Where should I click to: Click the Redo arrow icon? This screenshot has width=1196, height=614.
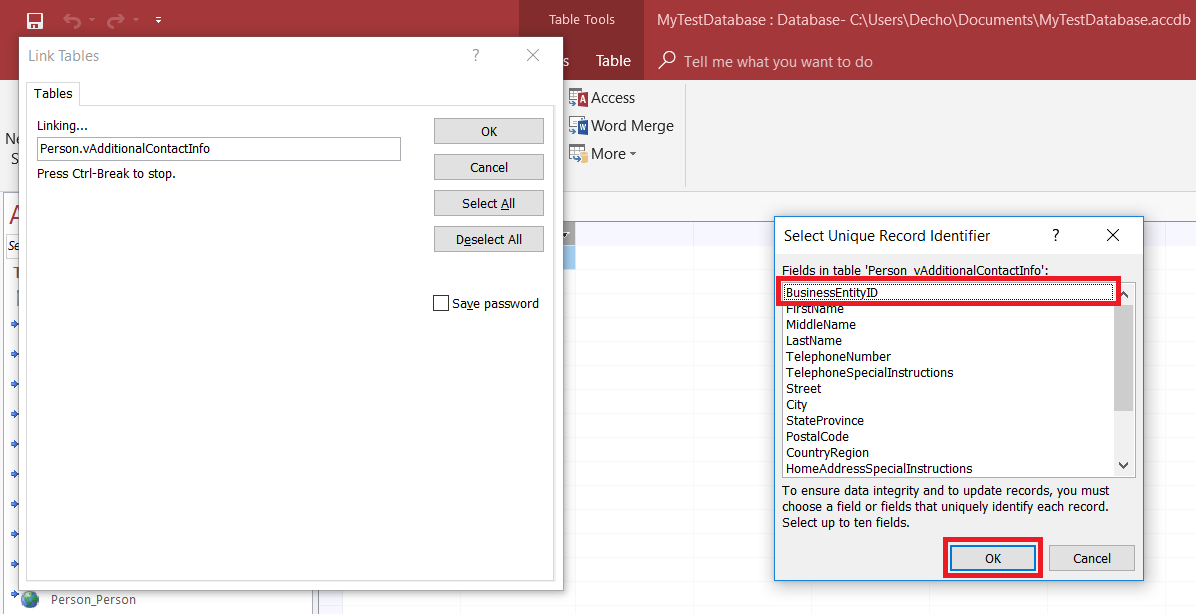pos(115,20)
